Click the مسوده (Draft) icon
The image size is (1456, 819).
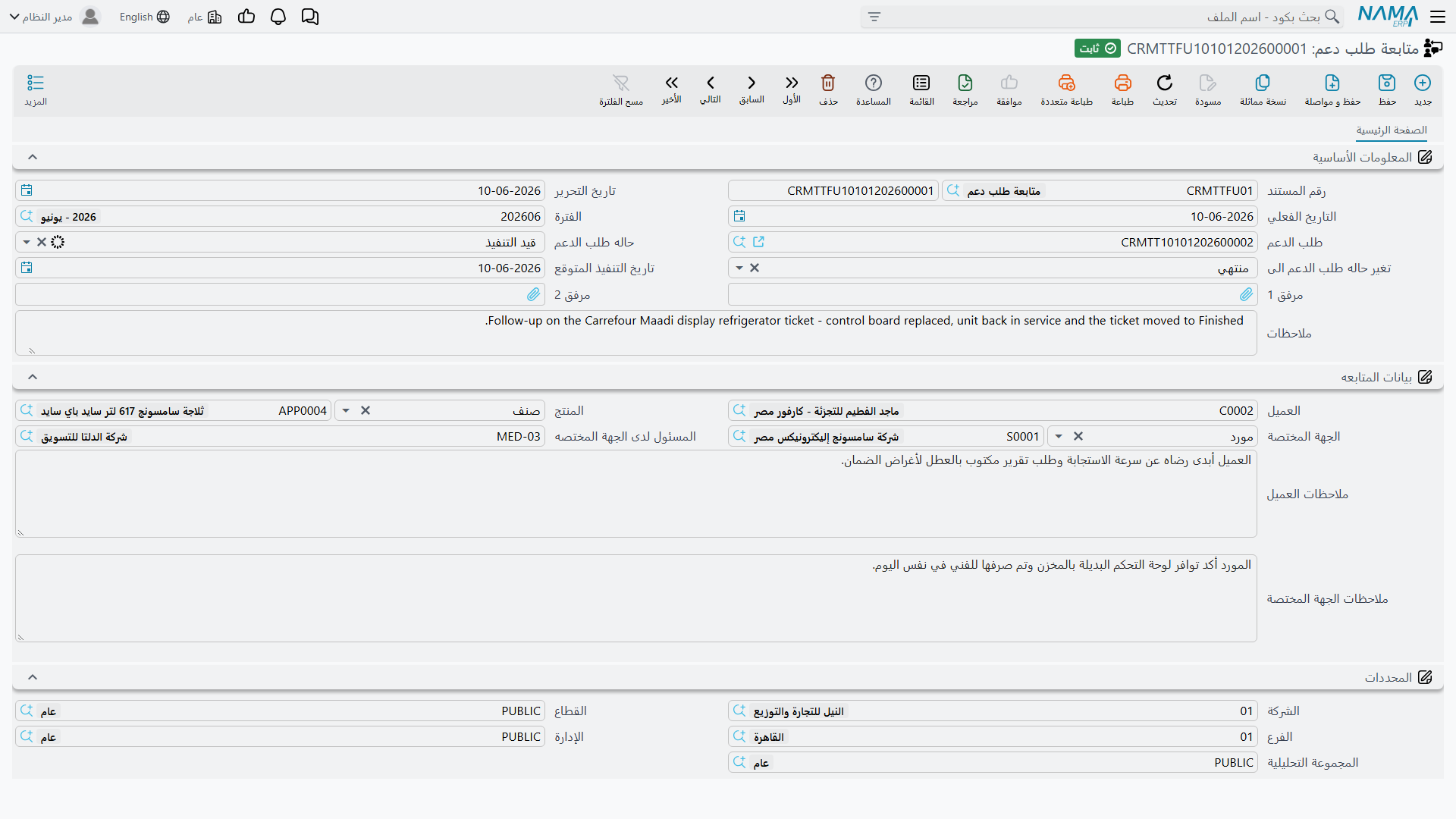(x=1208, y=83)
